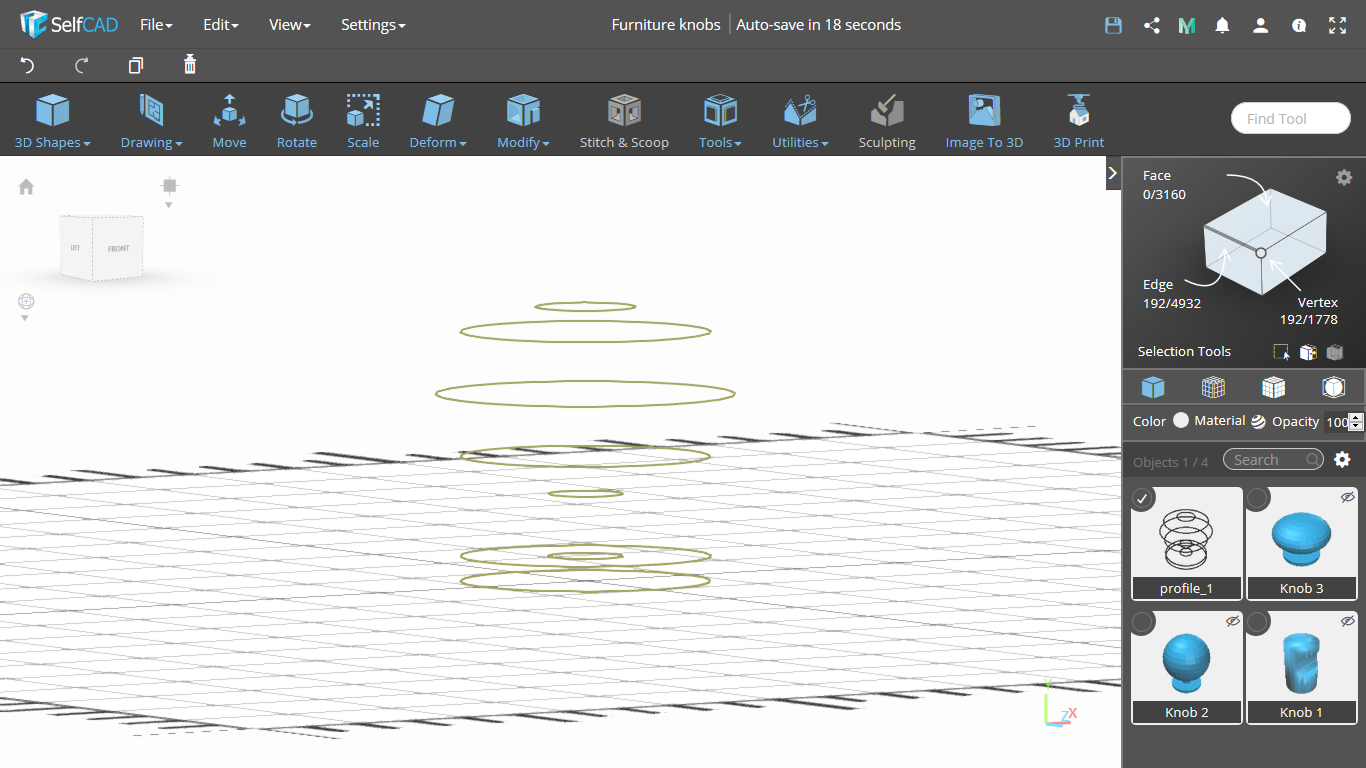Activate the cube selection tool icon

coord(1308,352)
